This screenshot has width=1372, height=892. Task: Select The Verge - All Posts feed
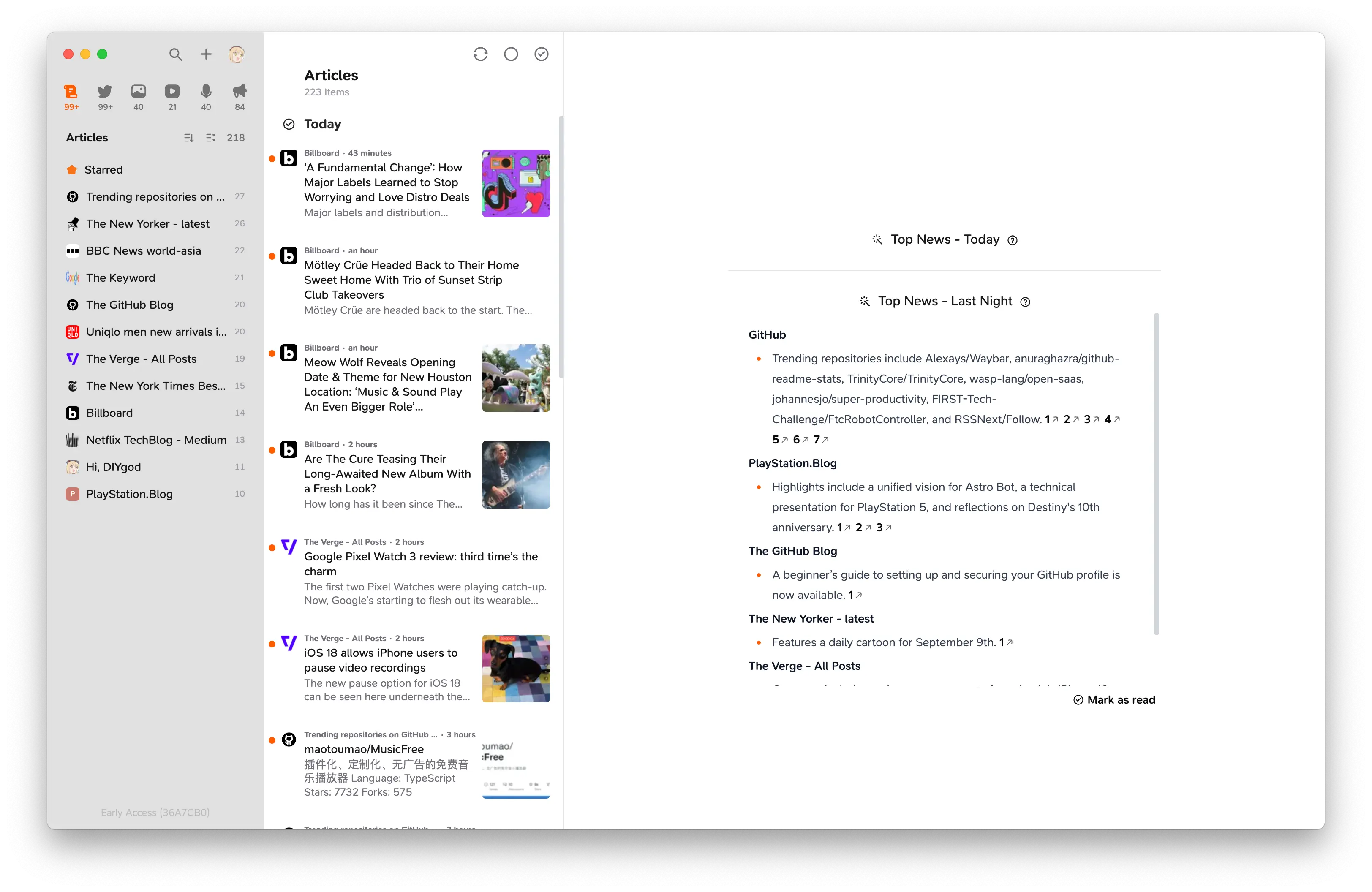(x=141, y=359)
